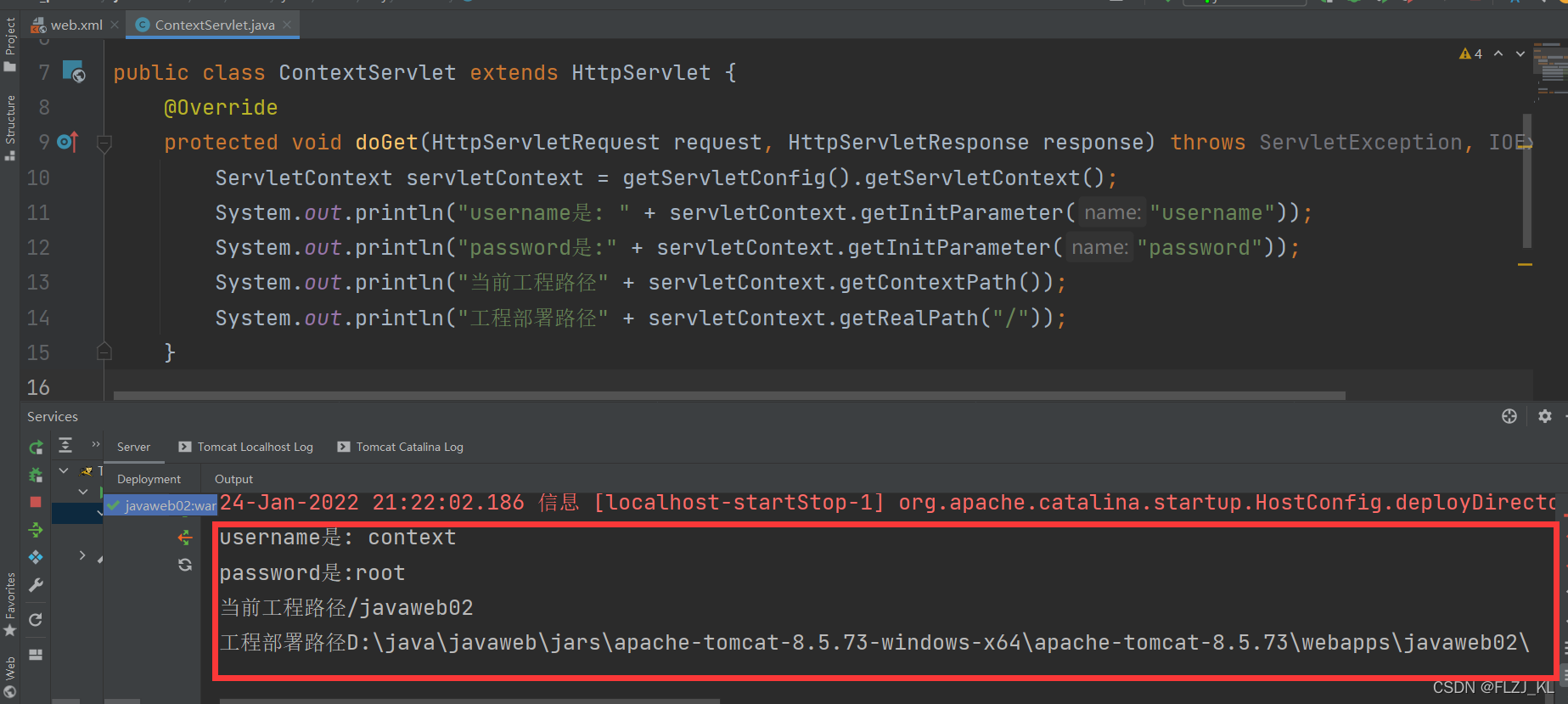Click the getRealPath call on line 14
The height and width of the screenshot is (704, 1568).
(x=908, y=318)
